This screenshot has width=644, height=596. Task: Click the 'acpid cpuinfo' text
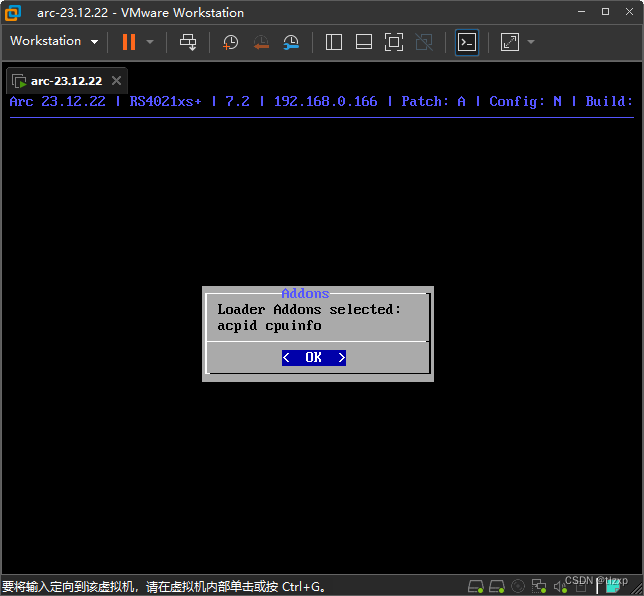point(269,326)
